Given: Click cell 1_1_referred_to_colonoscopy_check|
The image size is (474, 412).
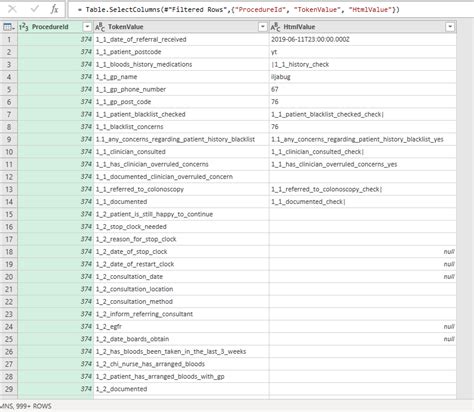Looking at the screenshot, I should click(x=363, y=189).
